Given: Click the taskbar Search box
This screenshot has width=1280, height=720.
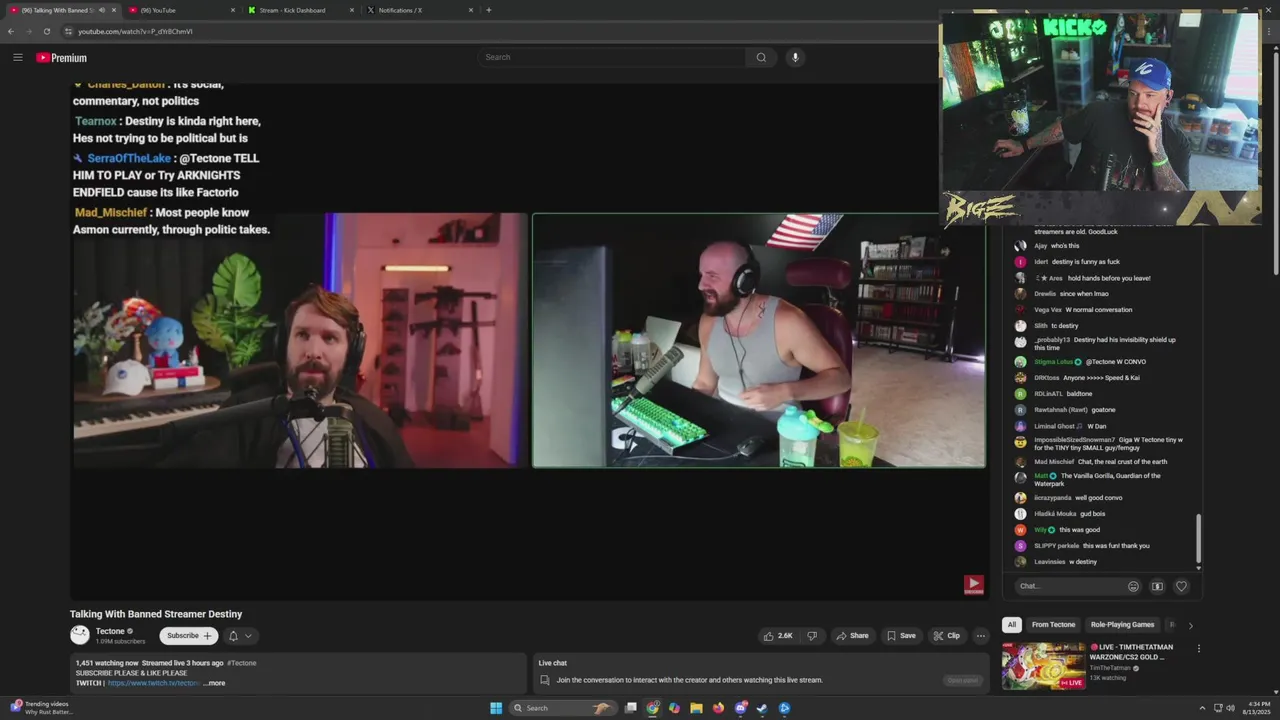Looking at the screenshot, I should 562,708.
